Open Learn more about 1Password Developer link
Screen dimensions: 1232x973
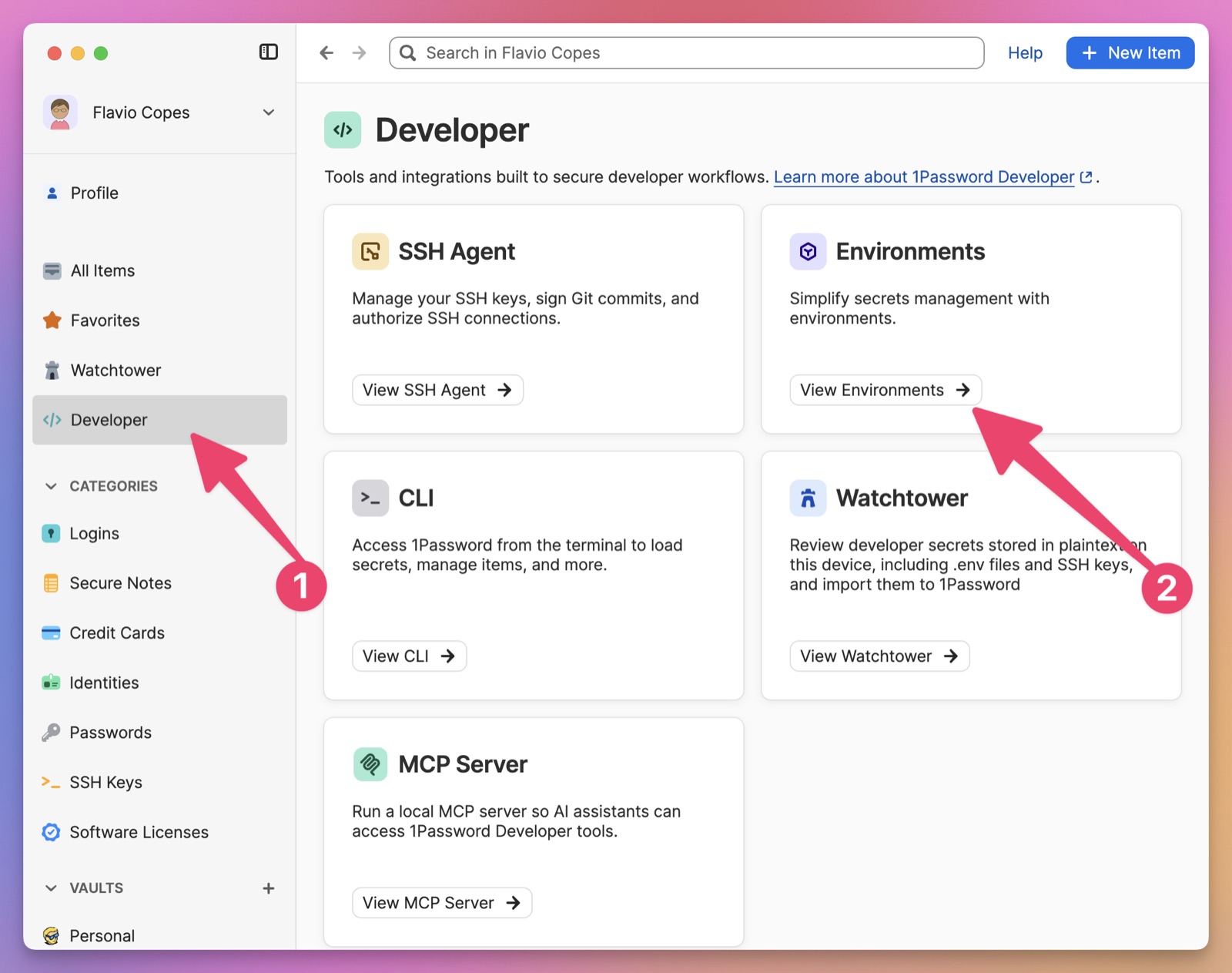coord(932,177)
